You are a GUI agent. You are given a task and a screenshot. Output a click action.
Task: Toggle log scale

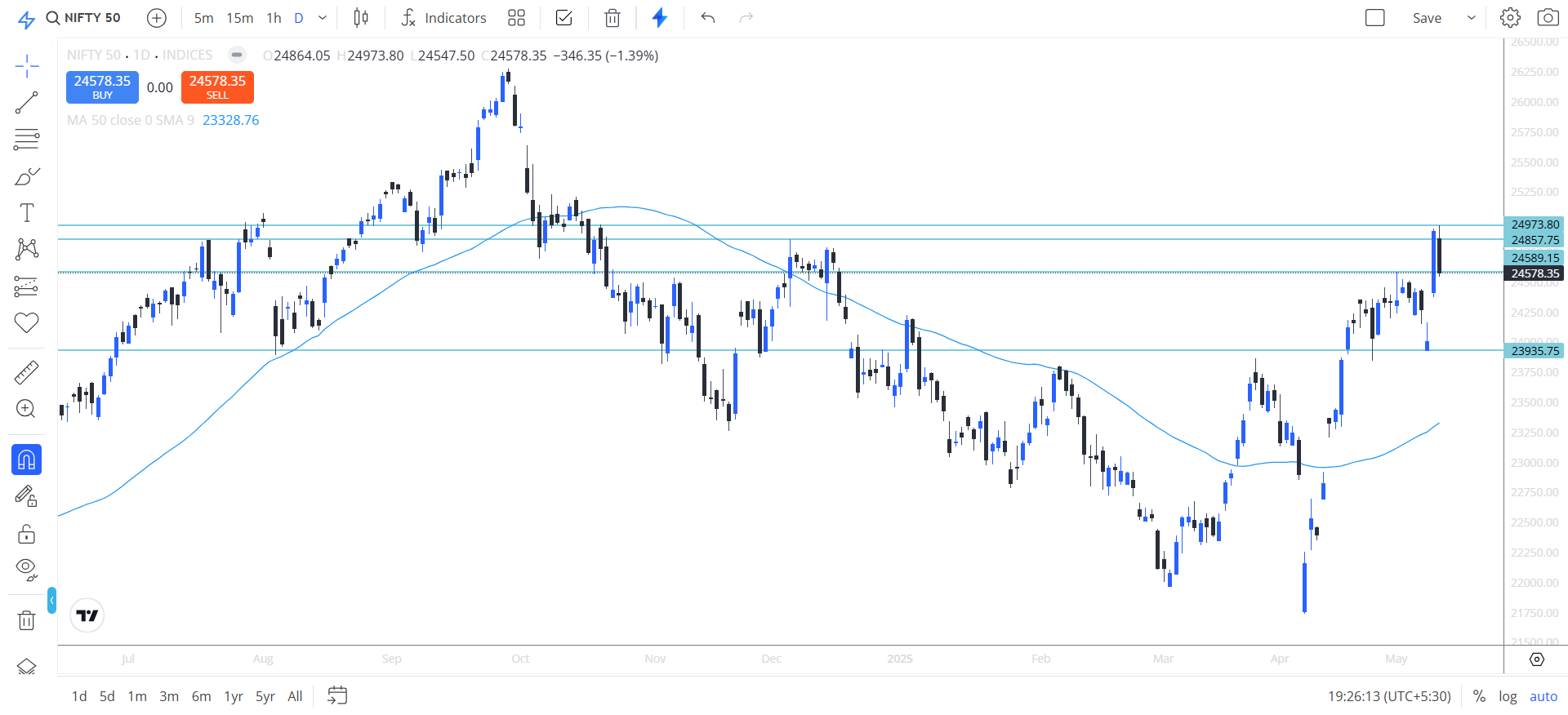[x=1508, y=696]
